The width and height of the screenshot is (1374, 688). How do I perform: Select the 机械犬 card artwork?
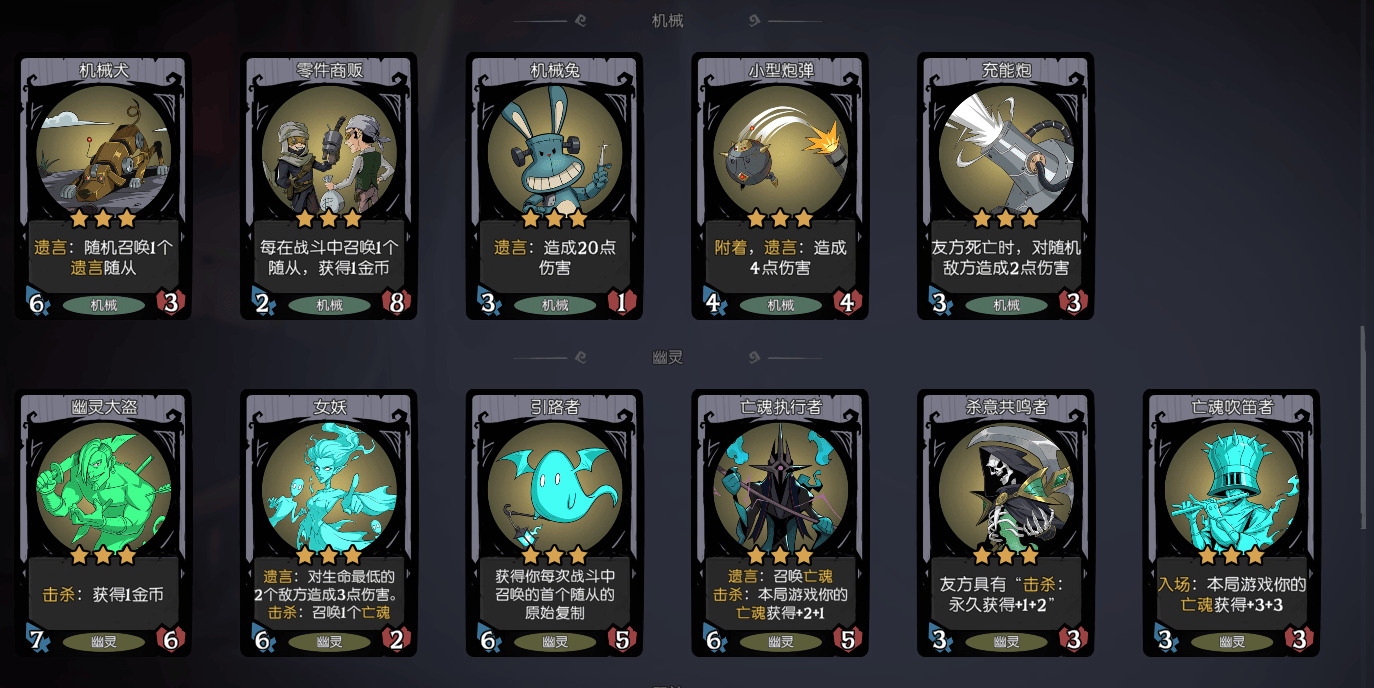[103, 150]
